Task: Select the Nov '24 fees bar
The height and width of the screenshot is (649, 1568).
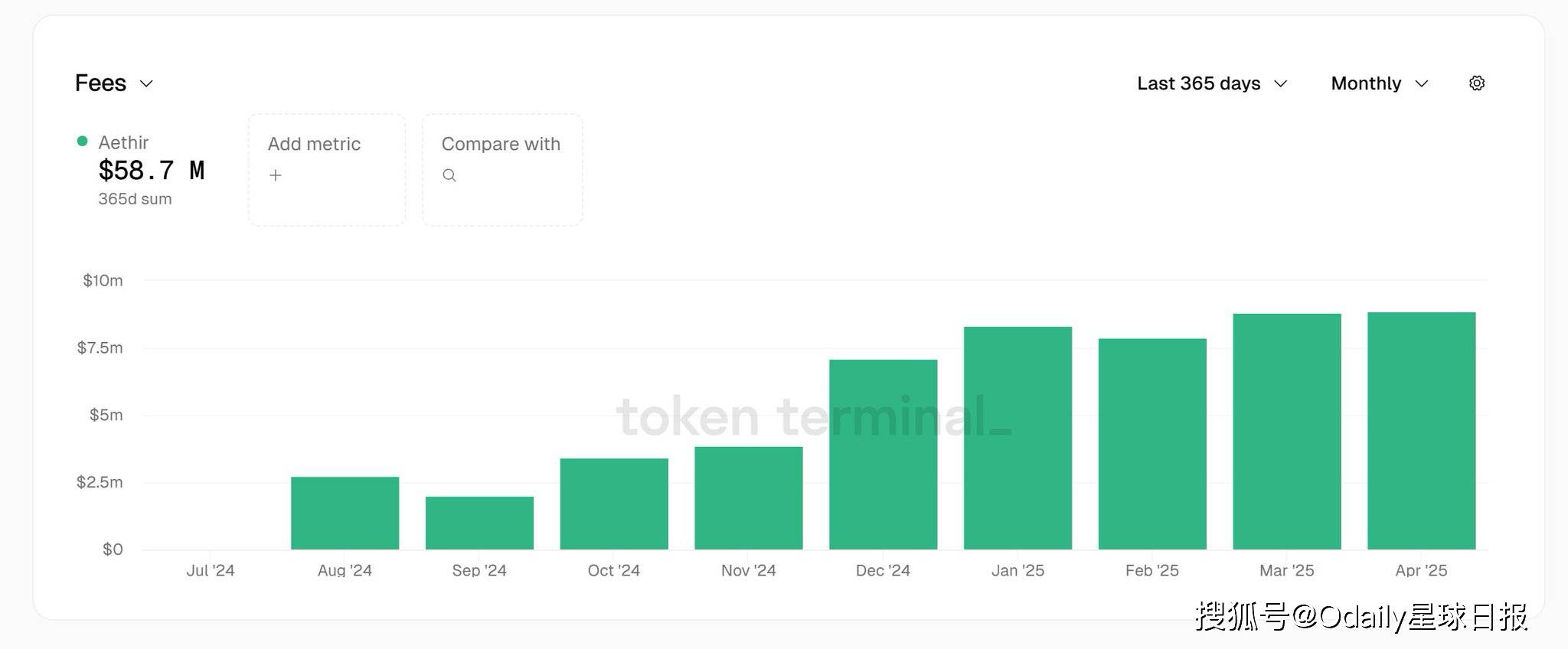Action: [x=749, y=497]
